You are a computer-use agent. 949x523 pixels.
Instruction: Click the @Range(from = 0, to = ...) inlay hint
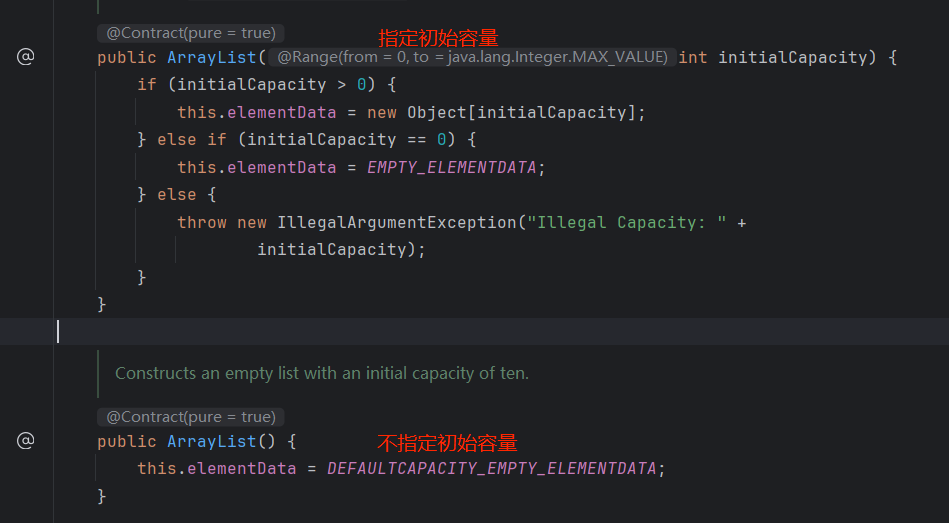(x=471, y=57)
